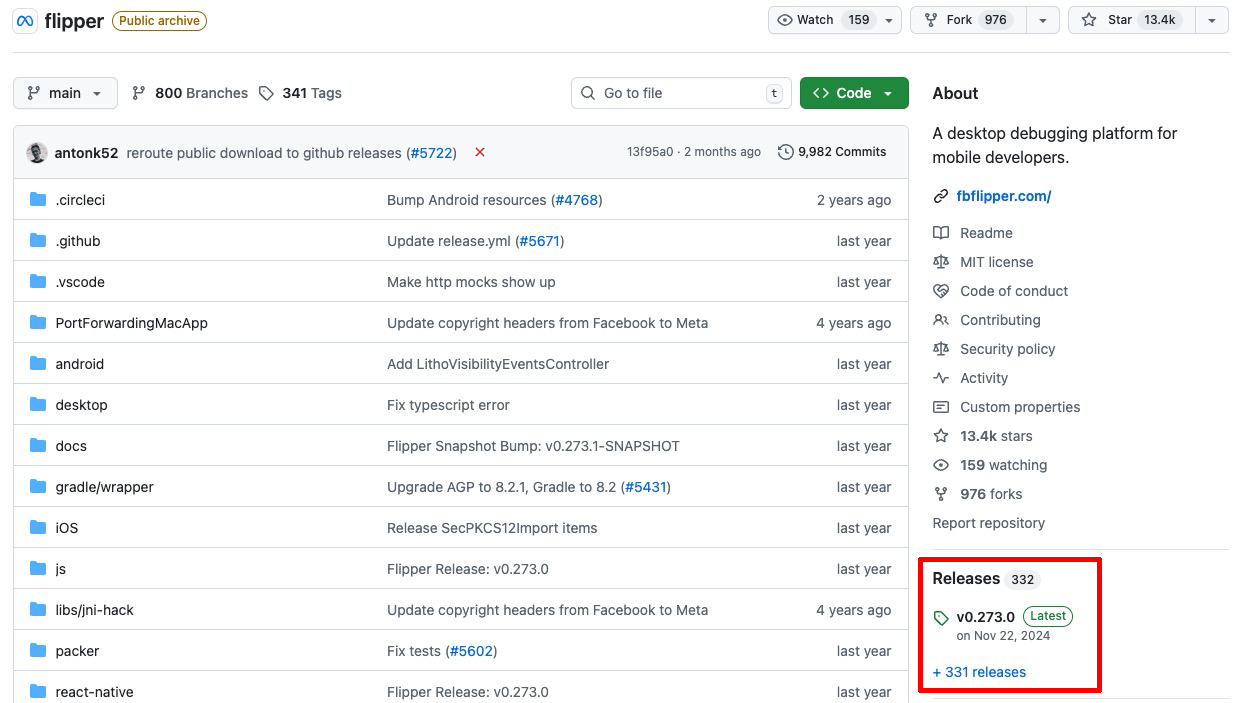Click the packer folder icon
The width and height of the screenshot is (1251, 703).
click(38, 651)
